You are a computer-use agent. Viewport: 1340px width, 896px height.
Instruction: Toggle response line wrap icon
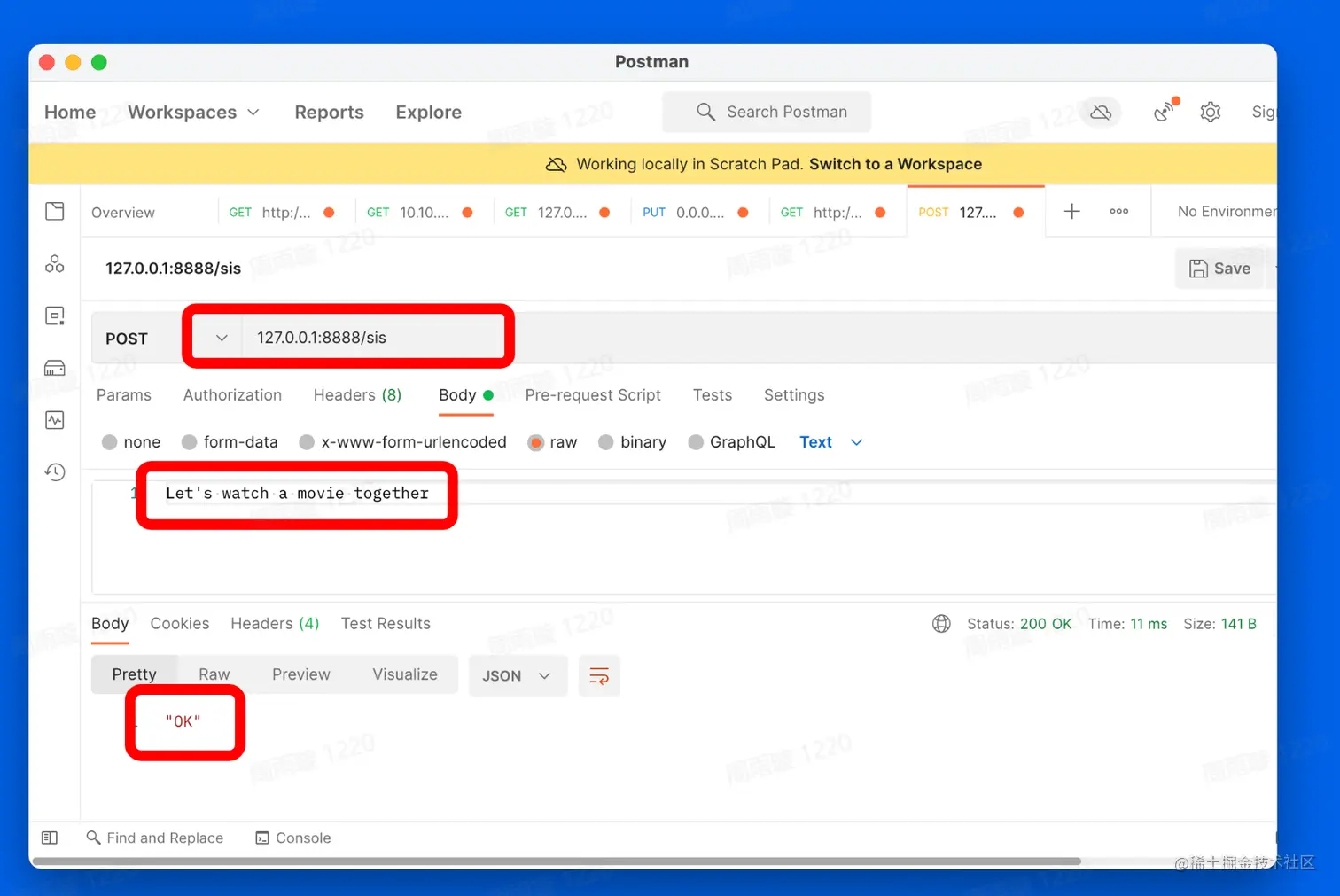coord(599,676)
